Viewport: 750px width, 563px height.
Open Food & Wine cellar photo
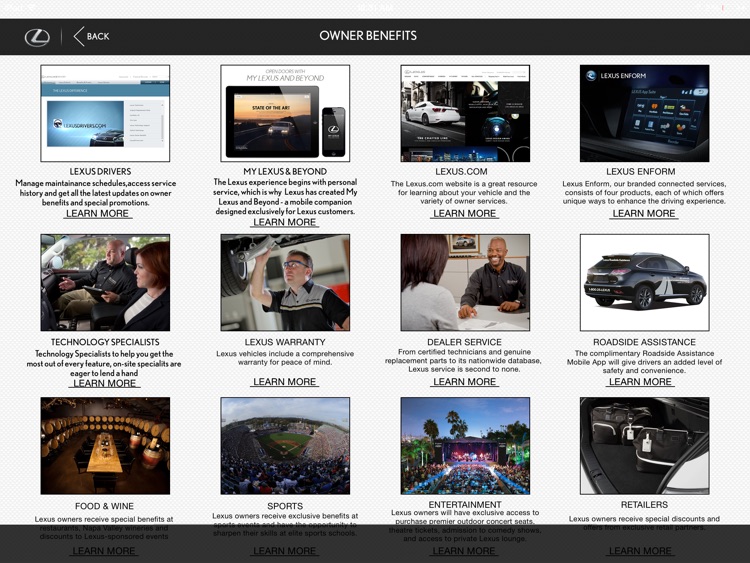(105, 446)
